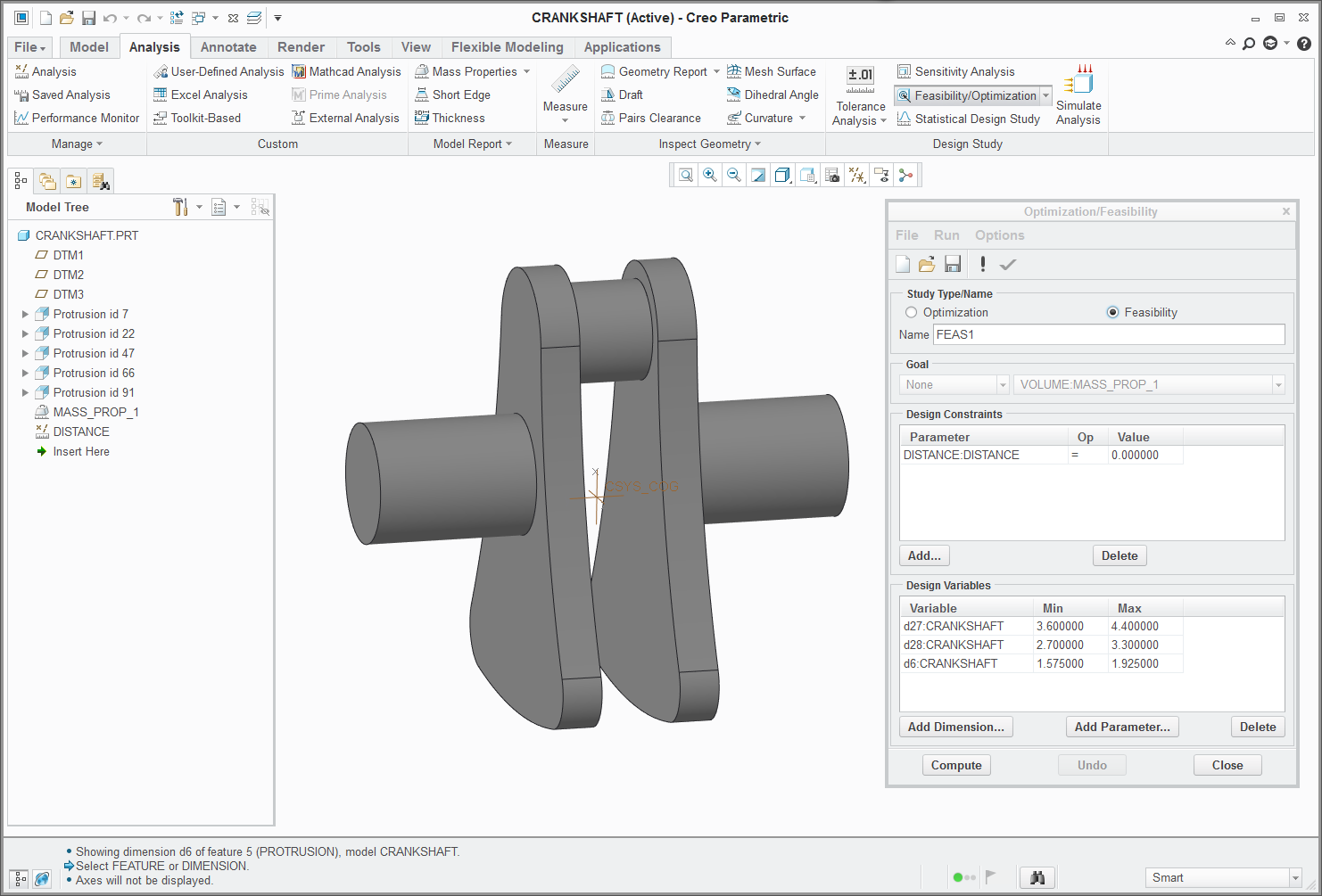Open the Run menu in dialog
Screen dimensions: 1322x896
click(x=946, y=235)
